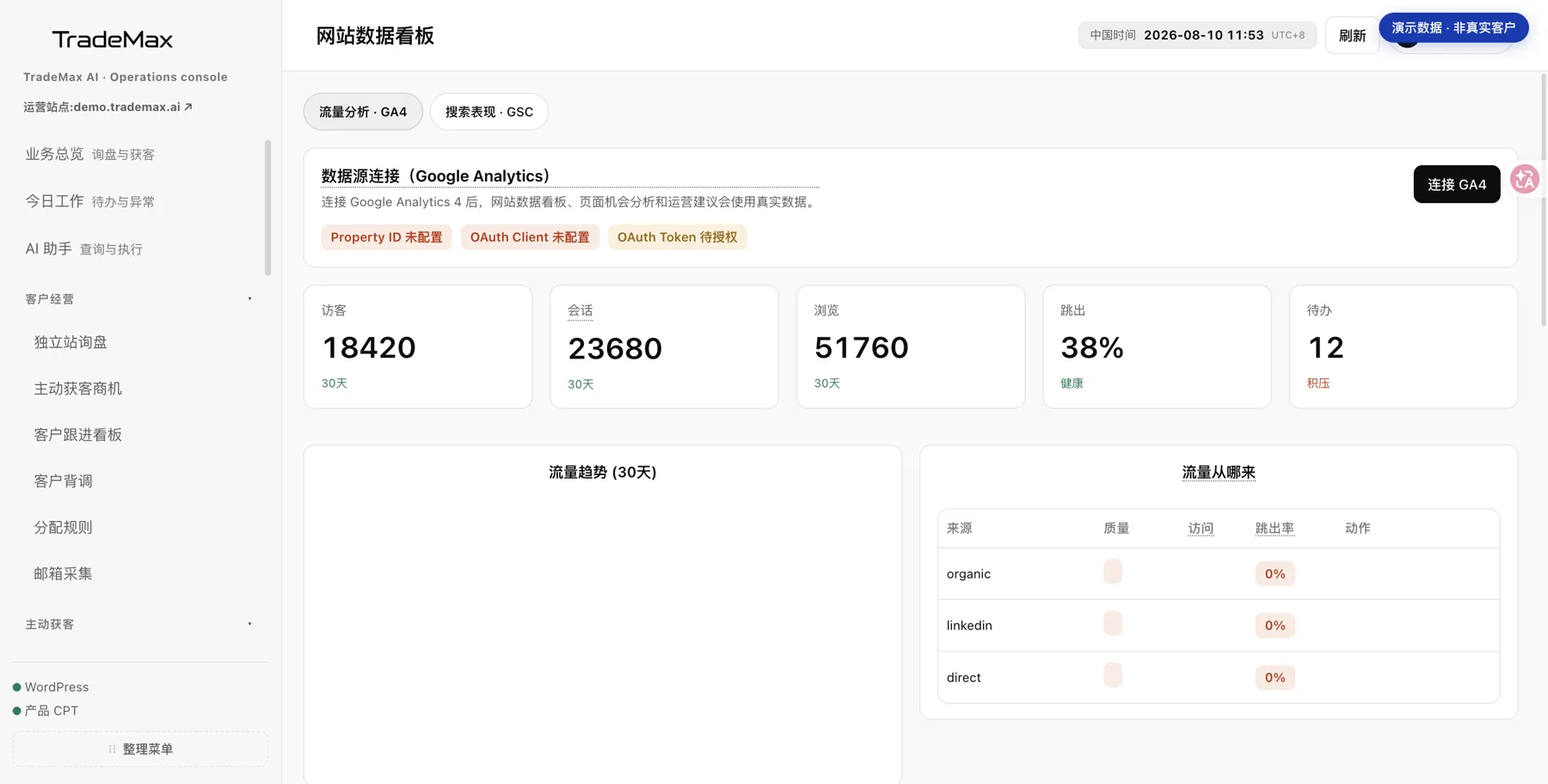Go to 主动获客商机 page
Screen dimensions: 1548x784
[78, 389]
